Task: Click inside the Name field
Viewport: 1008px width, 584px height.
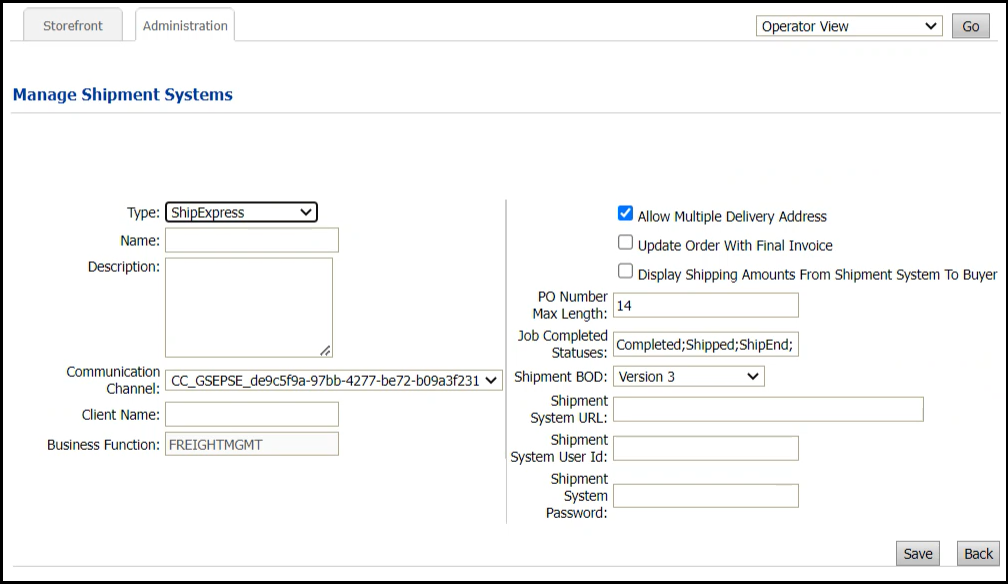Action: tap(252, 240)
